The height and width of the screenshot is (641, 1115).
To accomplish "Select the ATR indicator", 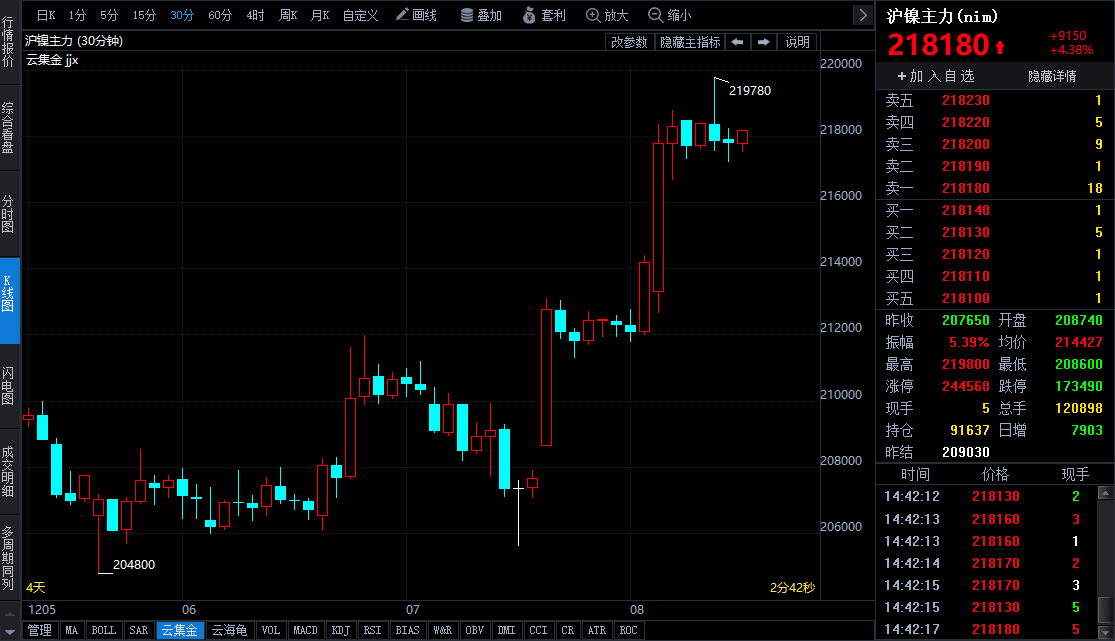I will click(x=597, y=630).
